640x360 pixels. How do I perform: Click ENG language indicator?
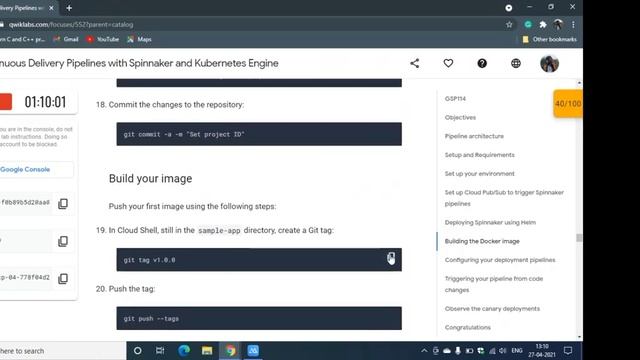tap(517, 351)
